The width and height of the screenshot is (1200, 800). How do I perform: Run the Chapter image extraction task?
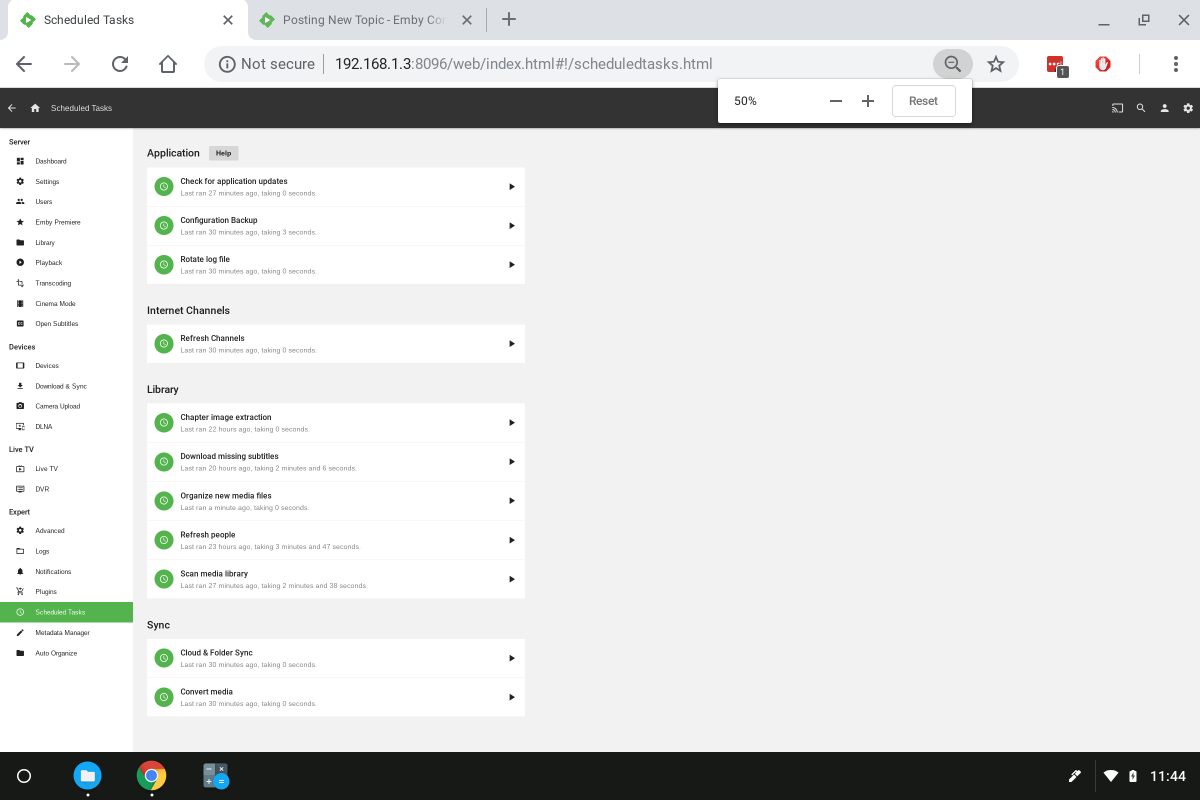pos(511,422)
